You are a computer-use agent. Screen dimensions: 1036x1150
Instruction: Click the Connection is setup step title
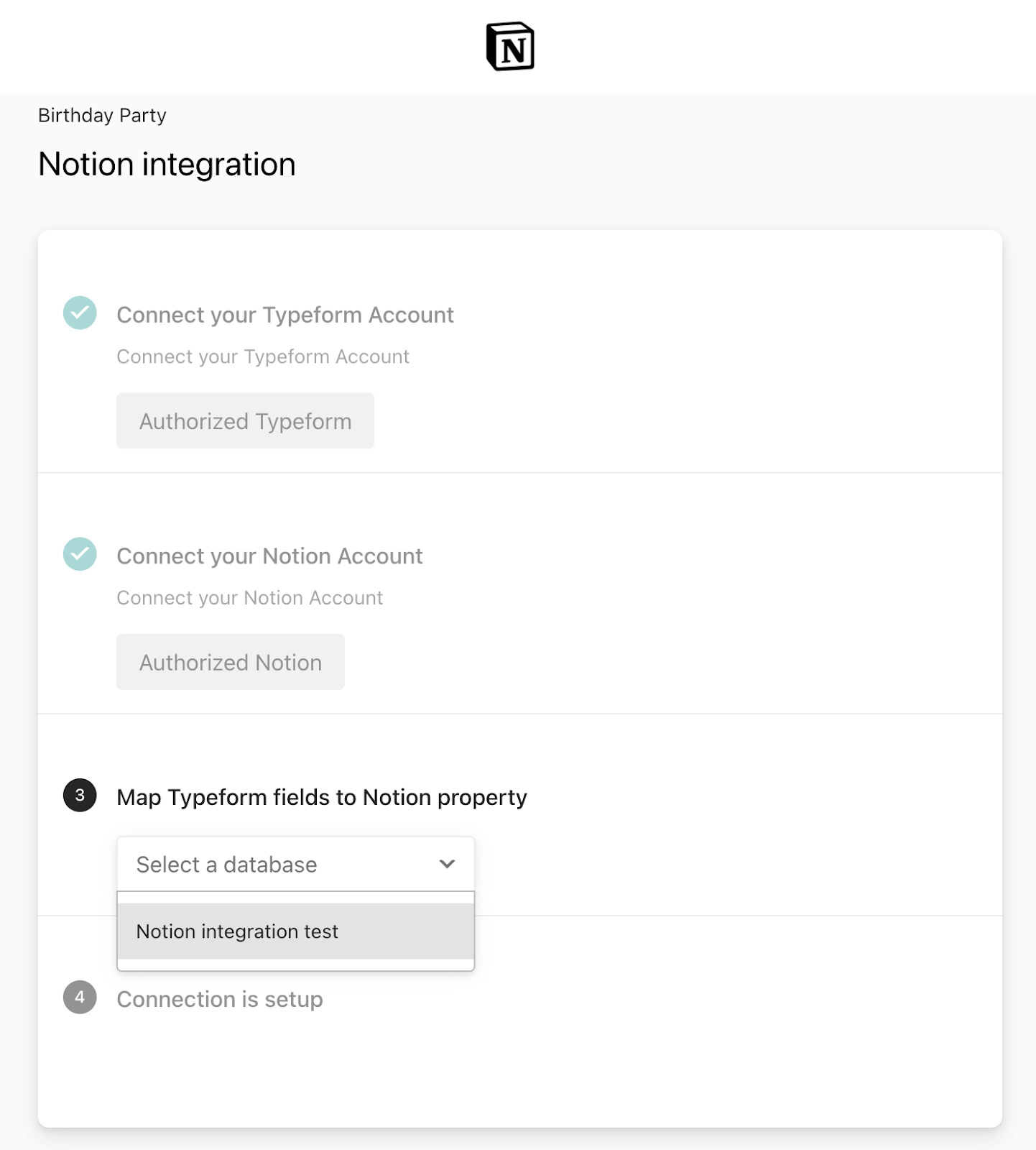219,999
